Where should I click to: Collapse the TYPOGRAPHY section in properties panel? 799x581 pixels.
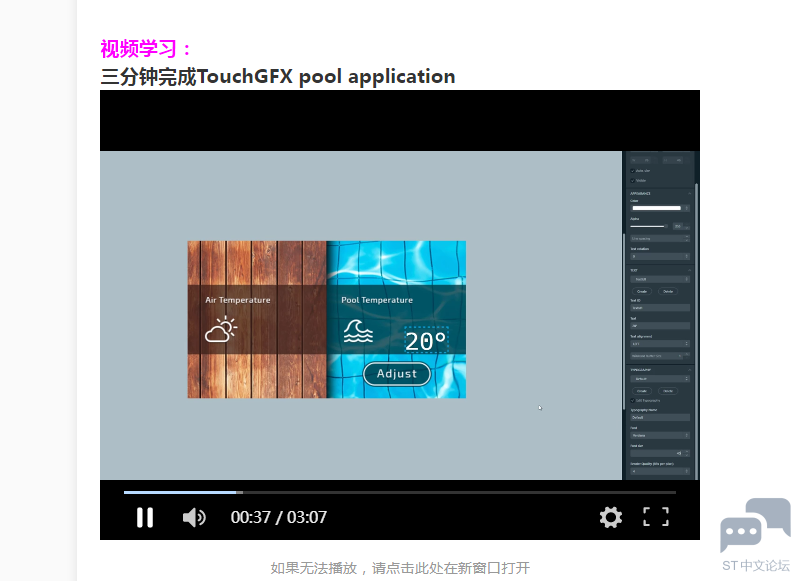coord(689,369)
